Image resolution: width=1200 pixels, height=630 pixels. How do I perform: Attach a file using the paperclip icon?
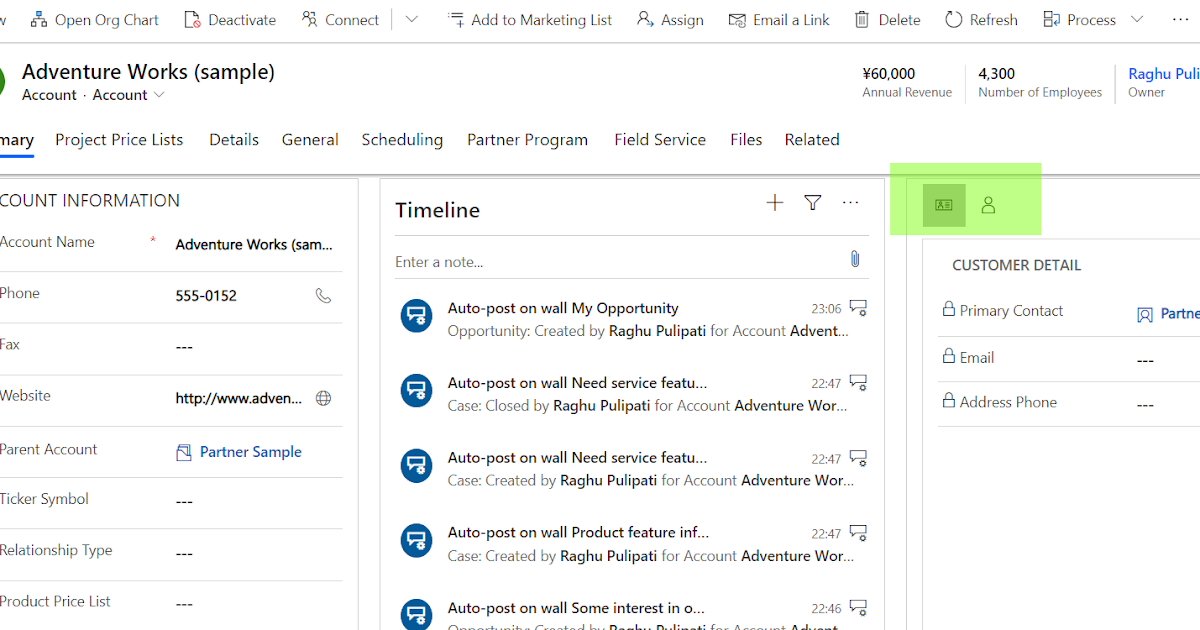pyautogui.click(x=855, y=258)
